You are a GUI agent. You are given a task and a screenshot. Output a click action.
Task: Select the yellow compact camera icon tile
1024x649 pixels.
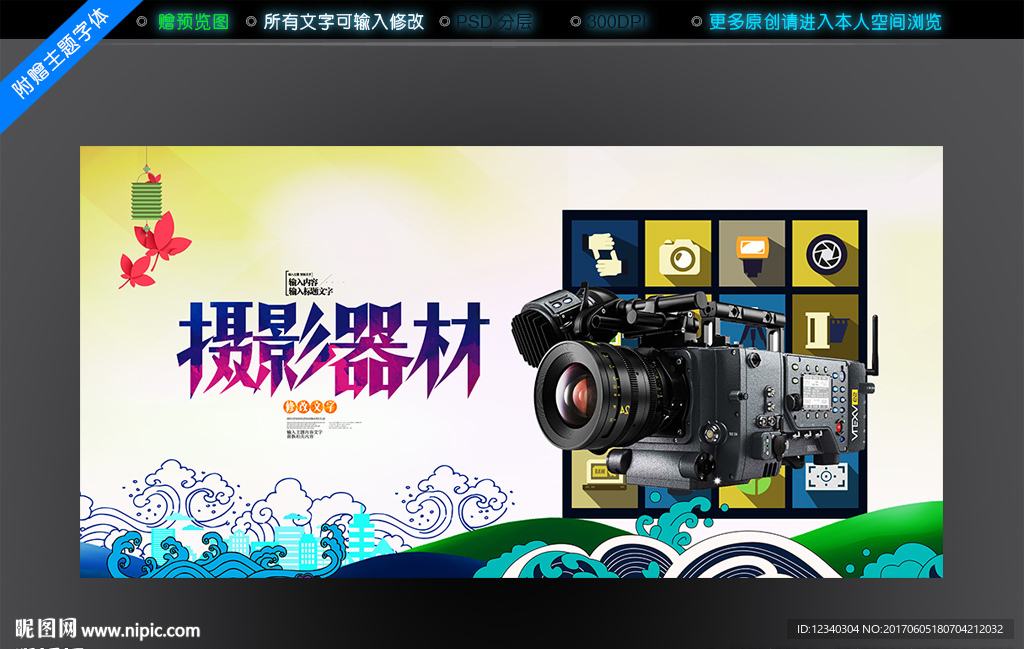678,253
